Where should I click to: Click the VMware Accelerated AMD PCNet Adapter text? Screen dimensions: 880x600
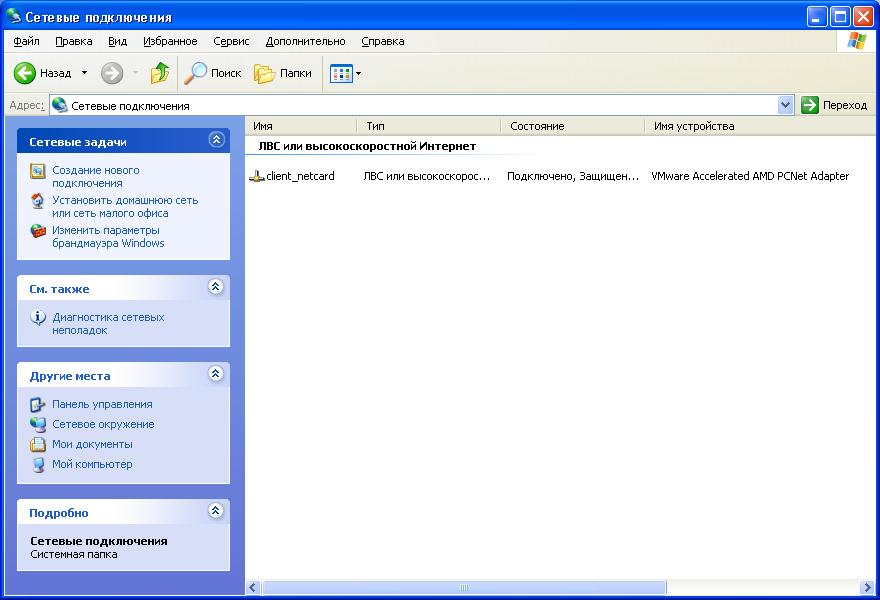(750, 176)
